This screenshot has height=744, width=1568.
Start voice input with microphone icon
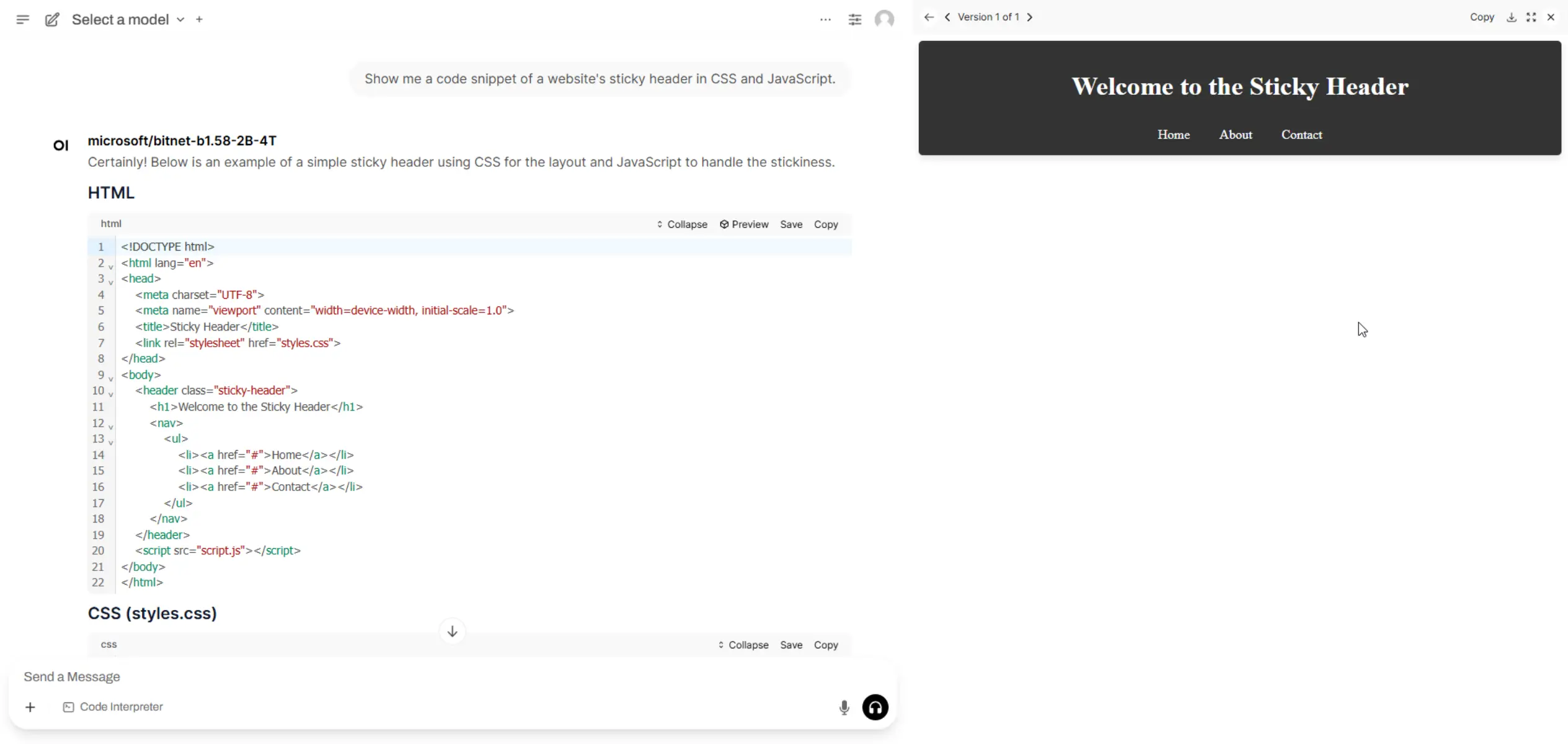click(844, 707)
